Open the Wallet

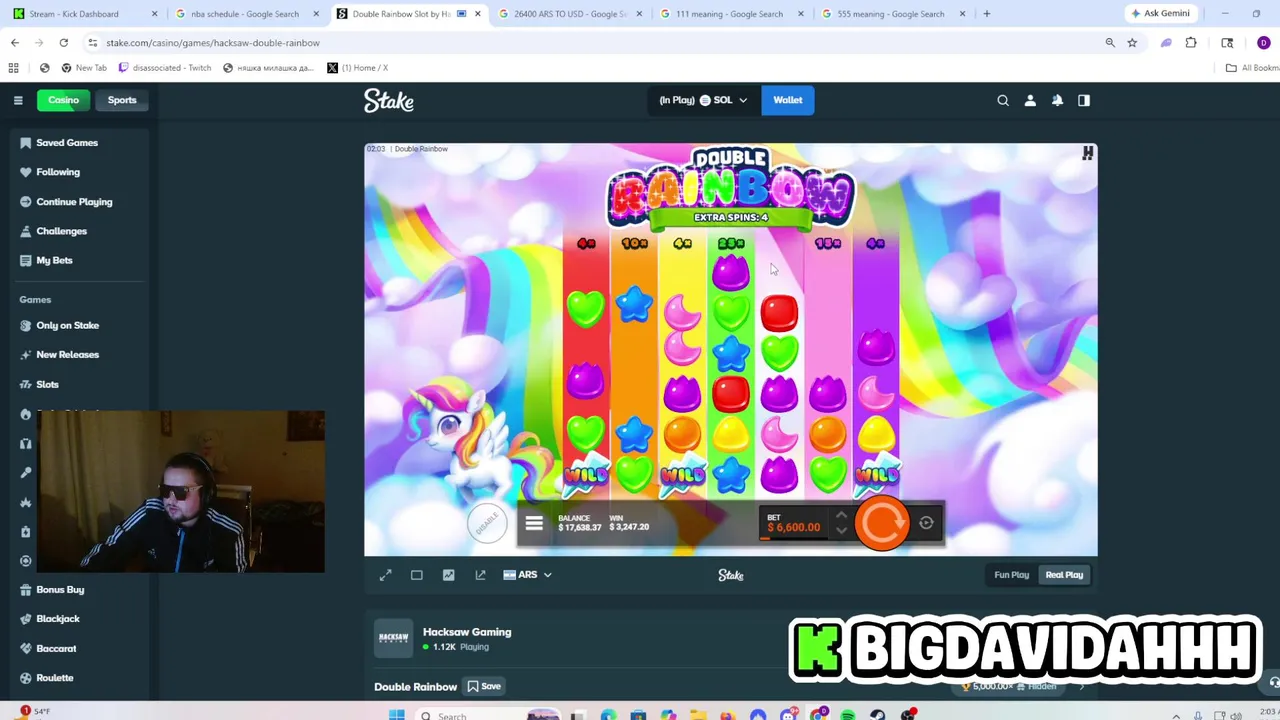click(787, 100)
